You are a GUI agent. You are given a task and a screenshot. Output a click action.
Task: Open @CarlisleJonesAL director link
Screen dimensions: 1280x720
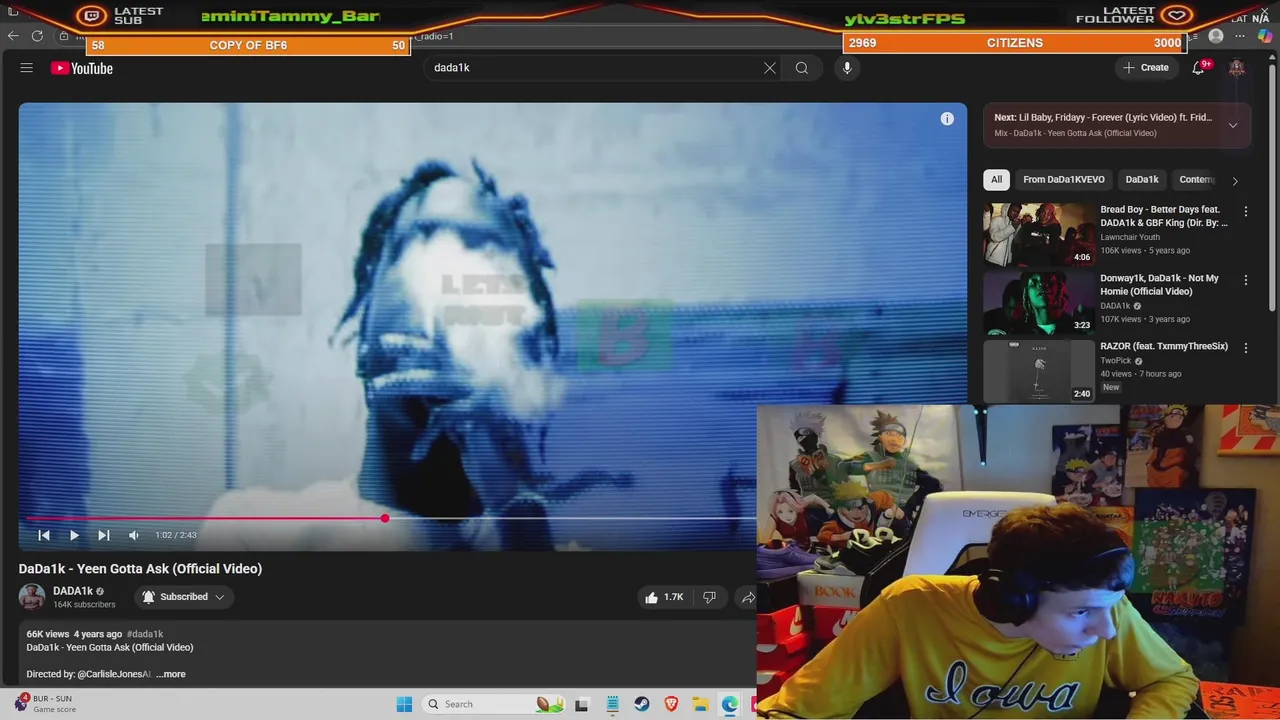115,674
